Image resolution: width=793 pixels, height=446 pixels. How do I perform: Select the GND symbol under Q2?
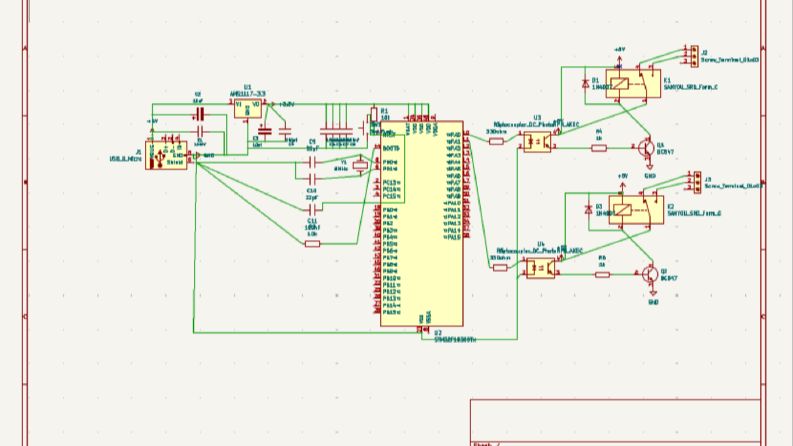(653, 293)
